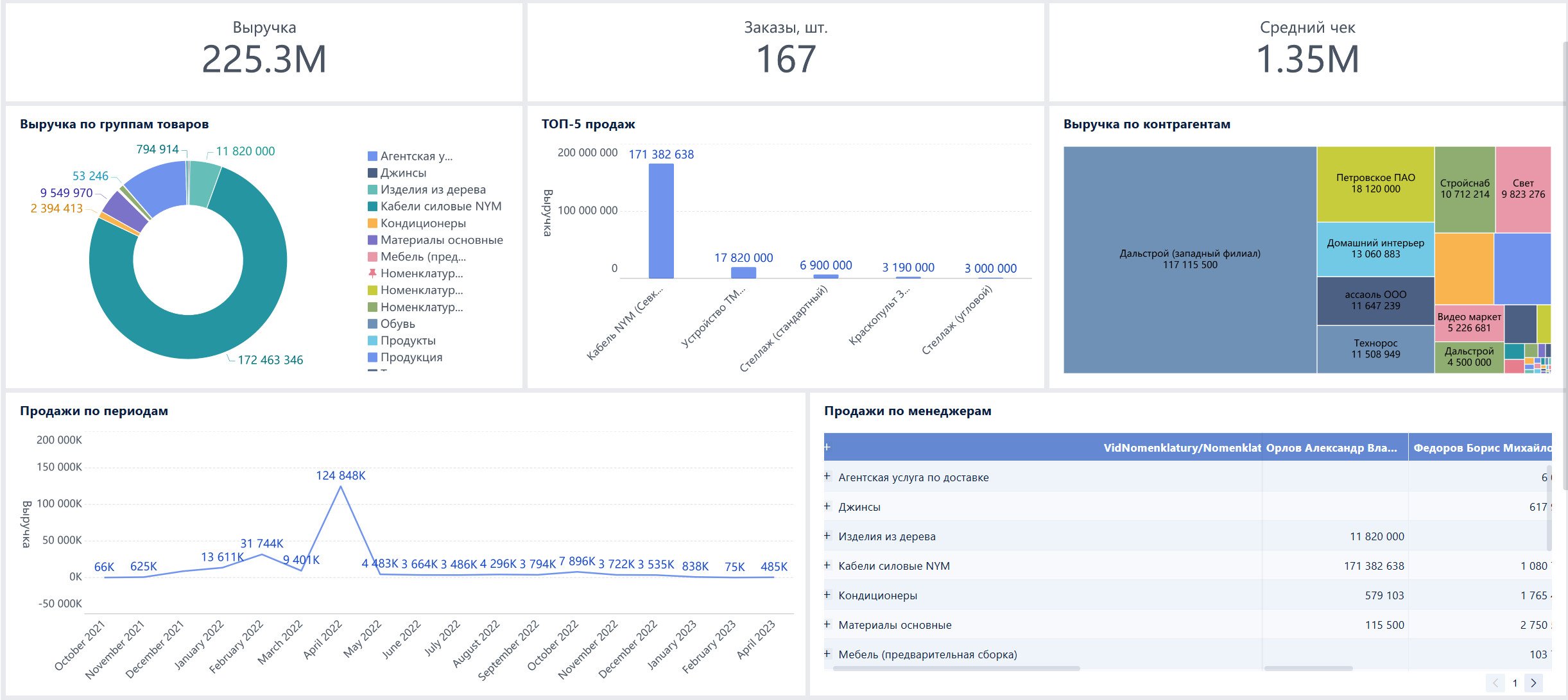The image size is (1568, 700).
Task: Expand the Кондиционеры table row
Action: [827, 595]
